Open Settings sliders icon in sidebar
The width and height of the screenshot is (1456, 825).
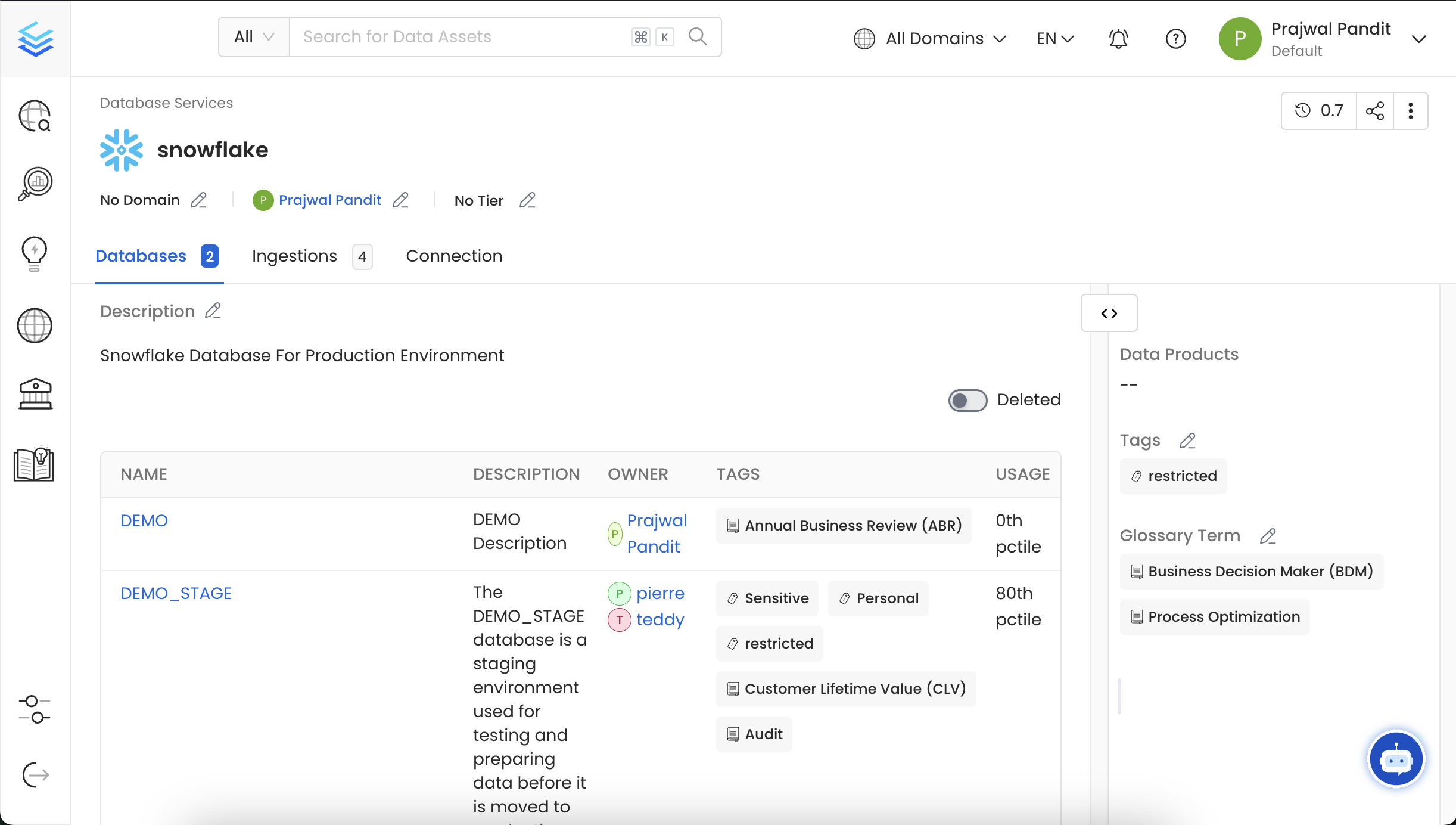[x=34, y=711]
